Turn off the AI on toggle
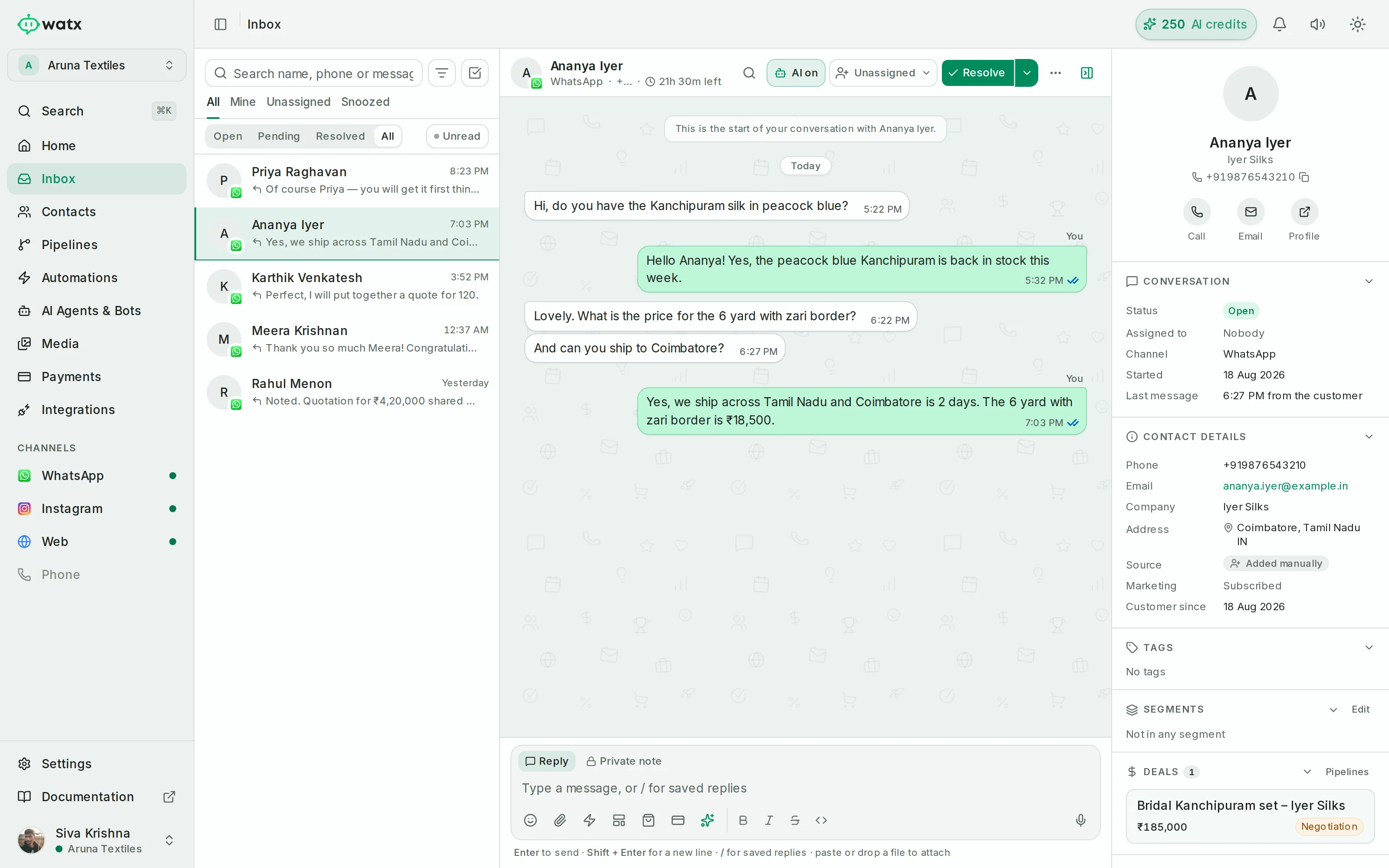 click(x=796, y=73)
